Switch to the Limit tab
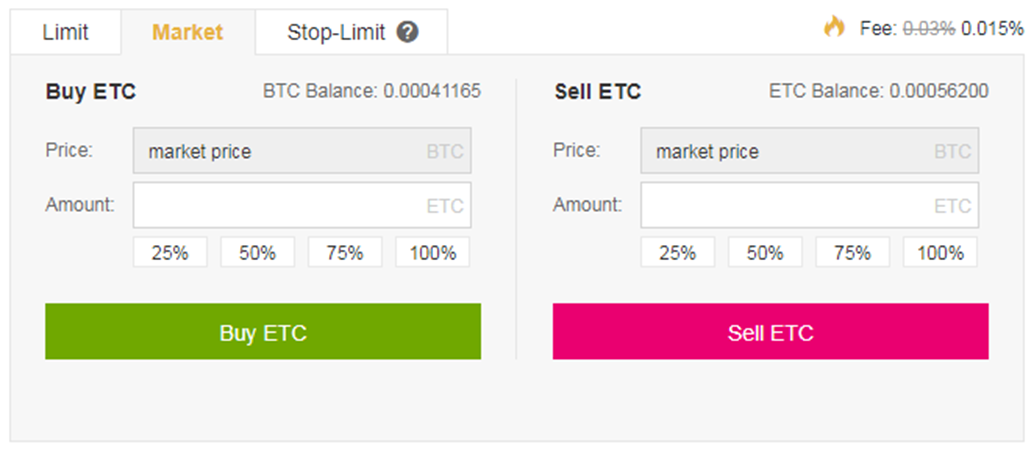Image resolution: width=1036 pixels, height=456 pixels. point(65,32)
